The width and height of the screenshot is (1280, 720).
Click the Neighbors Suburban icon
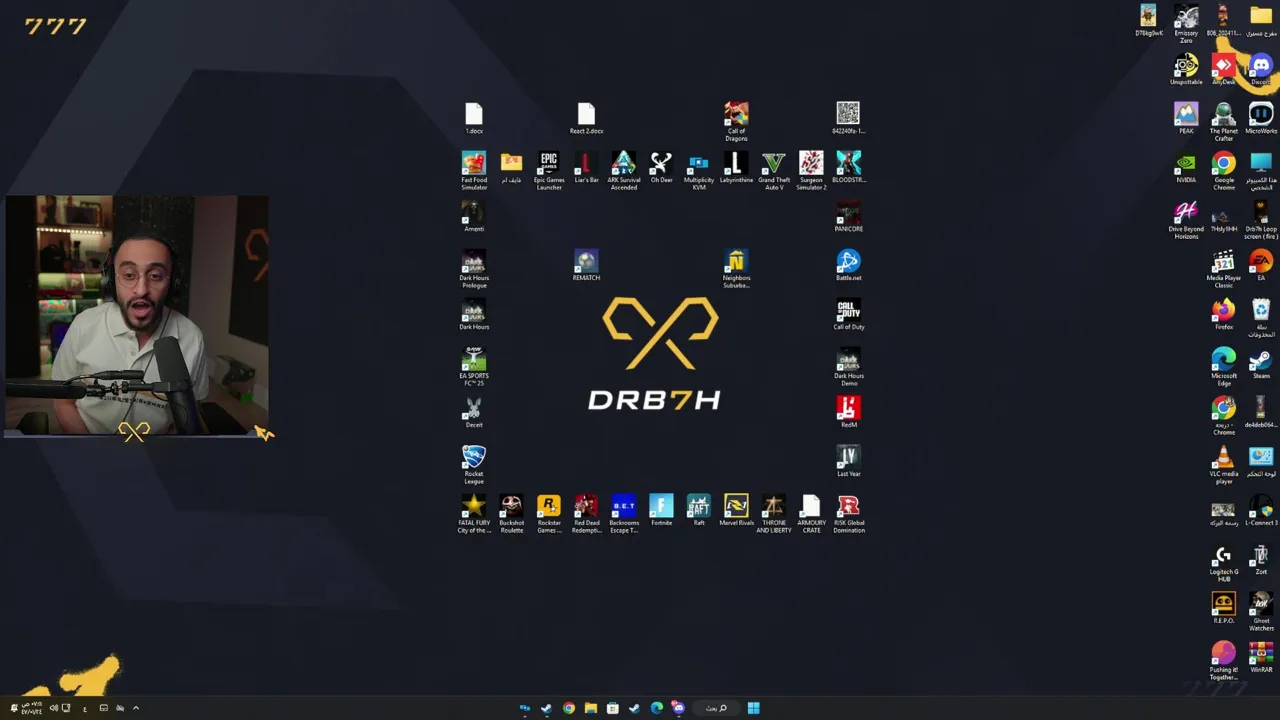736,269
